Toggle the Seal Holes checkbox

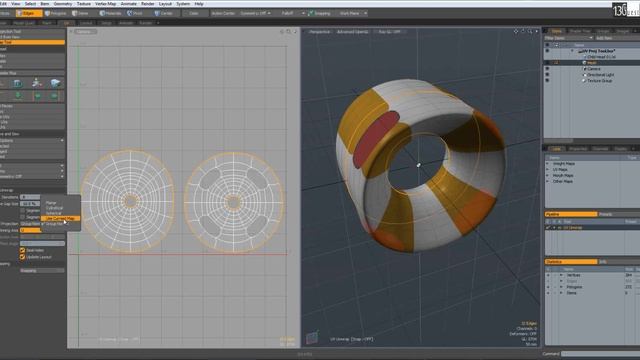click(x=22, y=251)
